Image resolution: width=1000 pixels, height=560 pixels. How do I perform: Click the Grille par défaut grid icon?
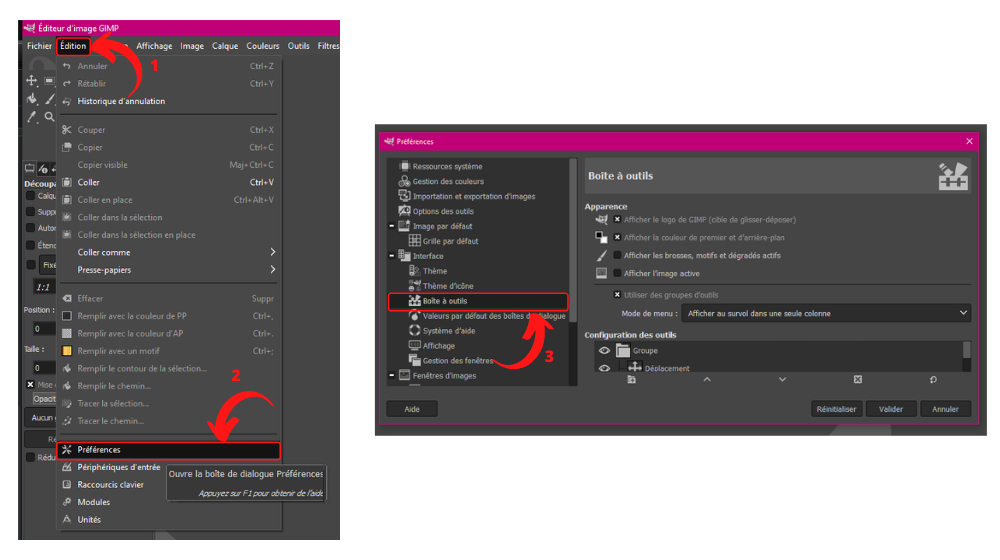click(x=415, y=240)
